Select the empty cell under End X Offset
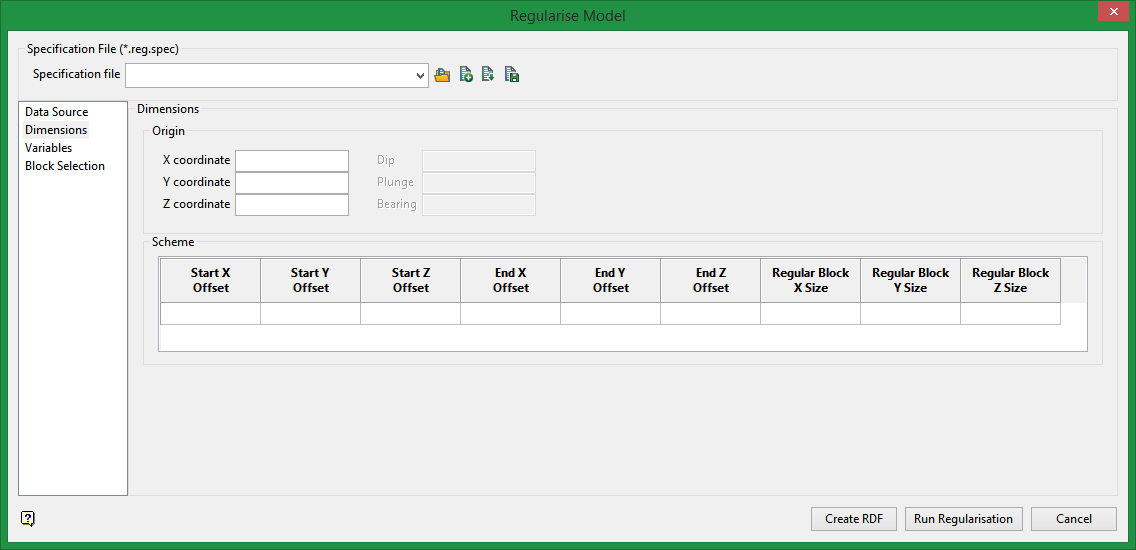The image size is (1136, 550). coord(510,314)
